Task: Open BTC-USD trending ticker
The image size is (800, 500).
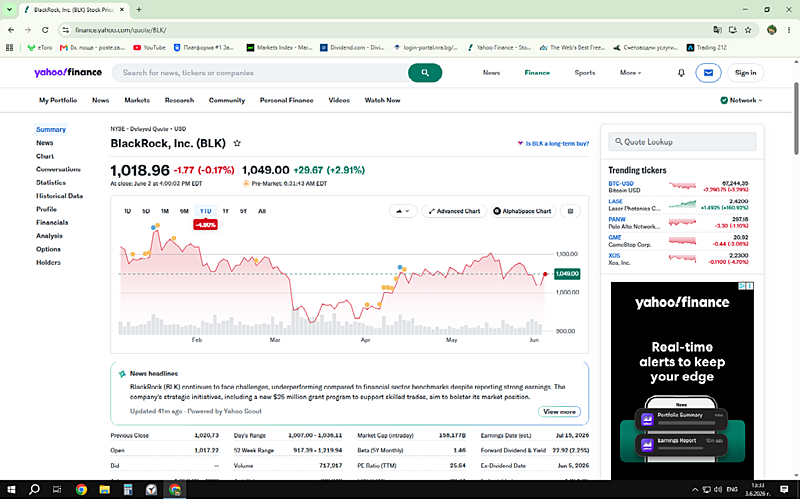Action: pos(620,183)
